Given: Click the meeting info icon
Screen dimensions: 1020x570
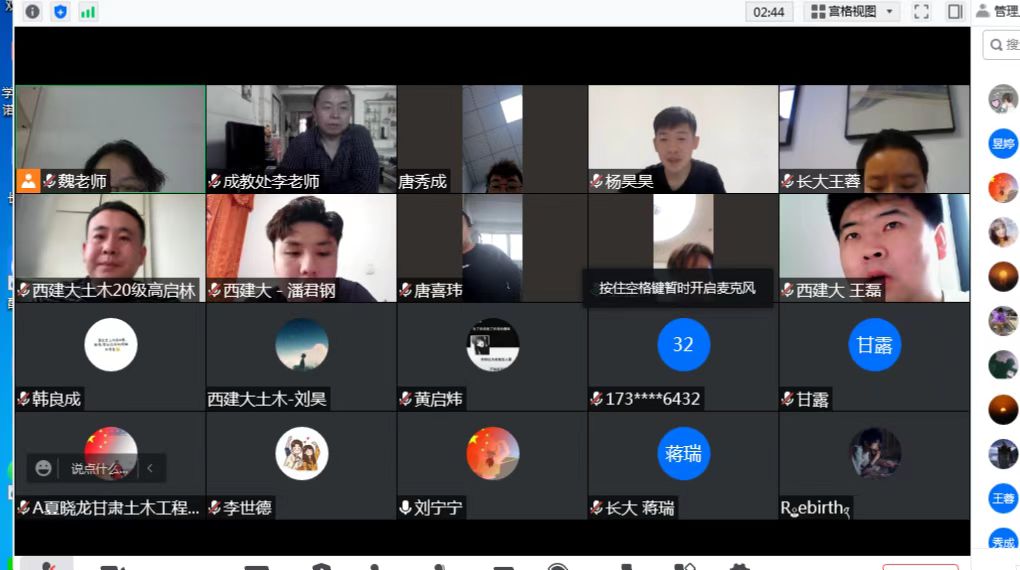Looking at the screenshot, I should 33,12.
